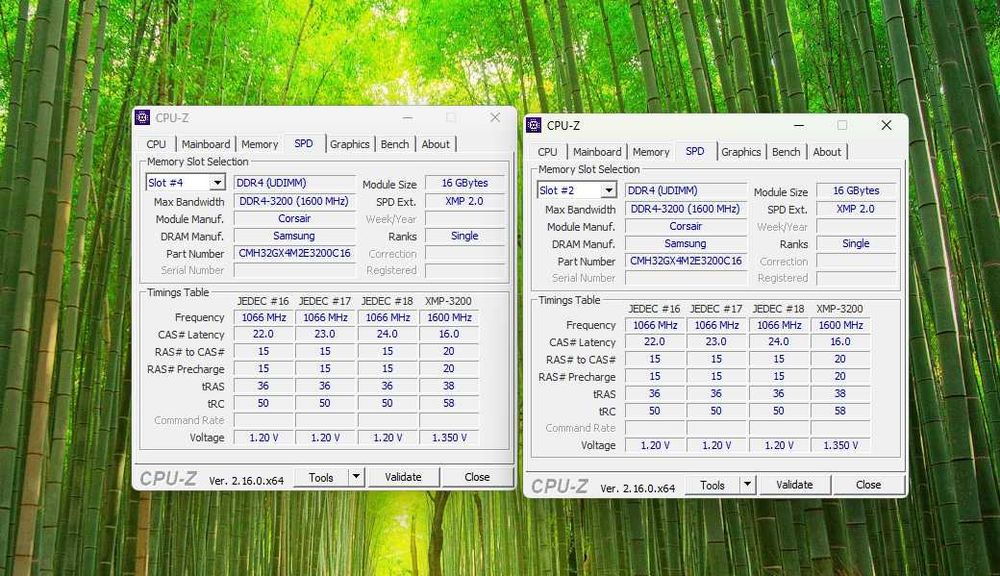The height and width of the screenshot is (576, 1000).
Task: Minimize the right CPU-Z window
Action: click(799, 125)
